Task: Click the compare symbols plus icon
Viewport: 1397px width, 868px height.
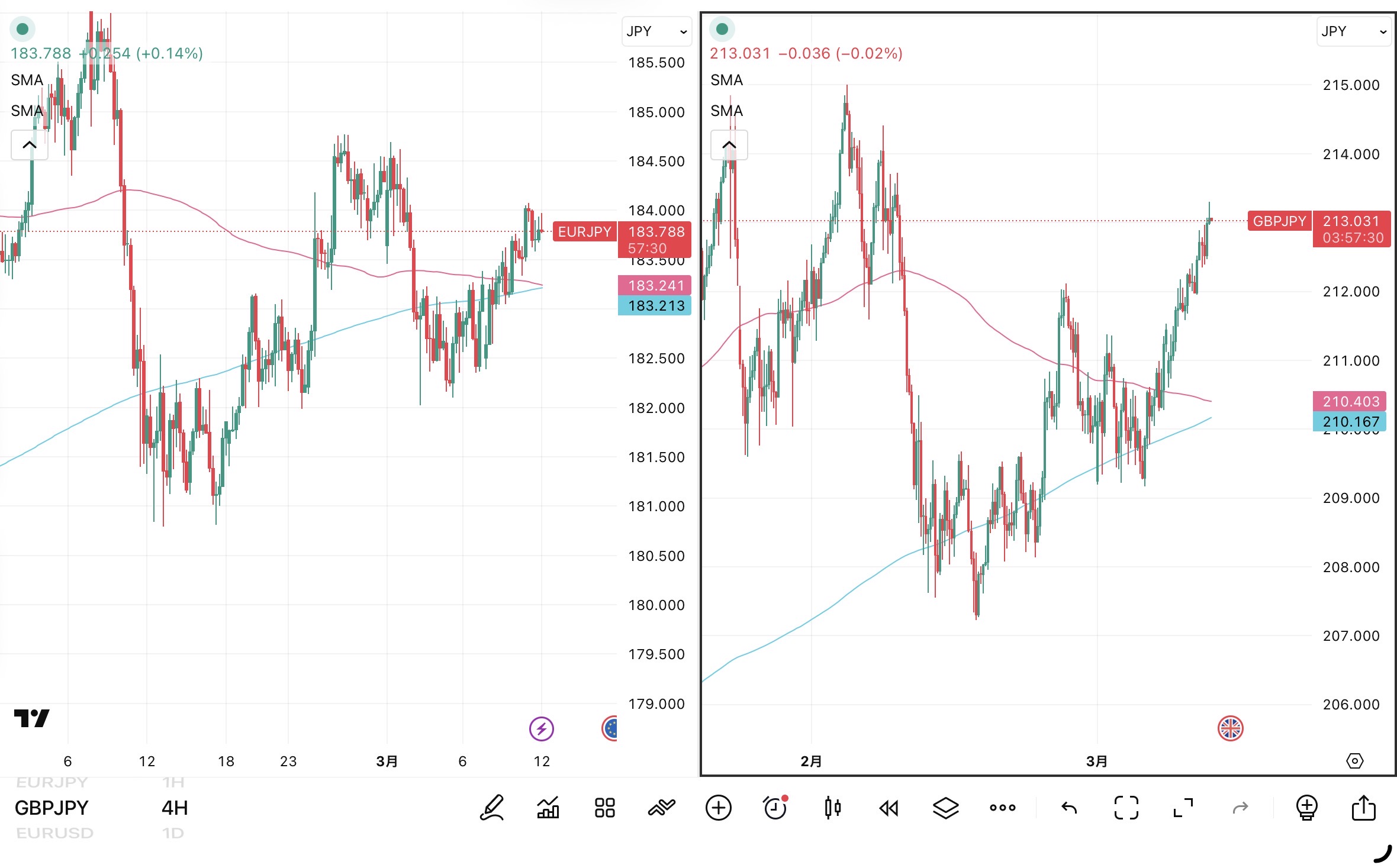Action: tap(718, 808)
